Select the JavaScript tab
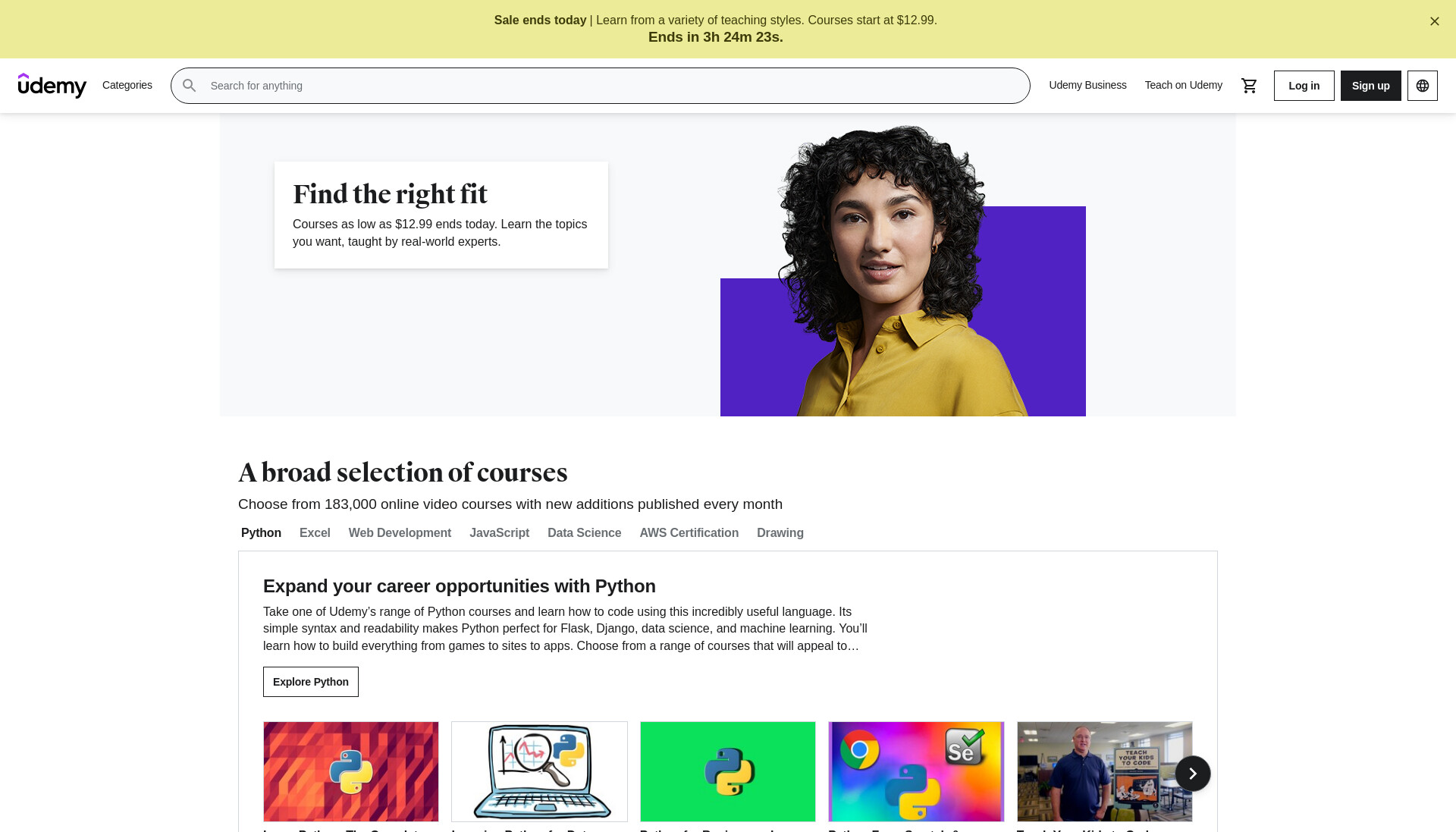The height and width of the screenshot is (832, 1456). pos(499,533)
